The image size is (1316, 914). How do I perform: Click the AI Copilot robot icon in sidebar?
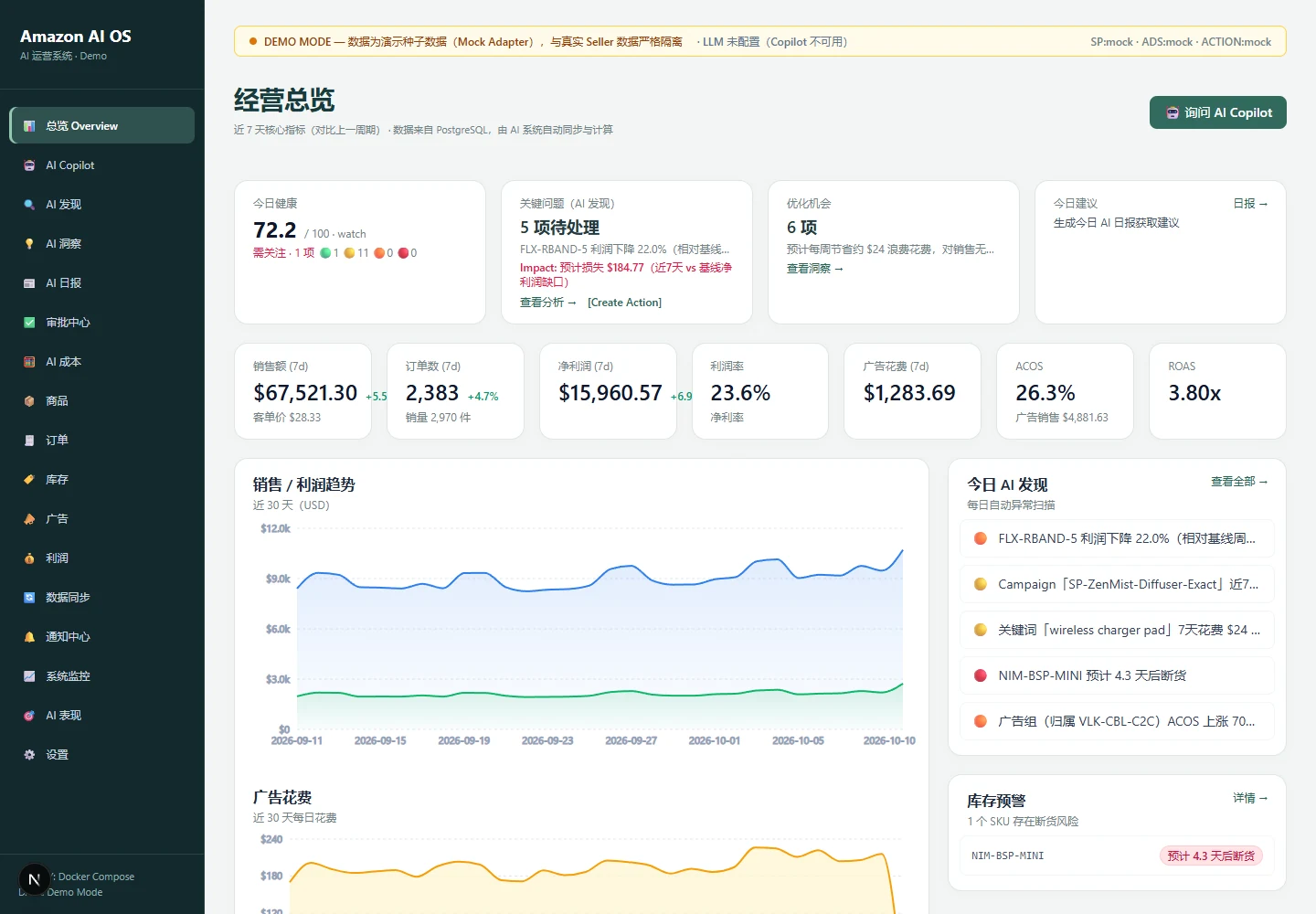(x=29, y=165)
